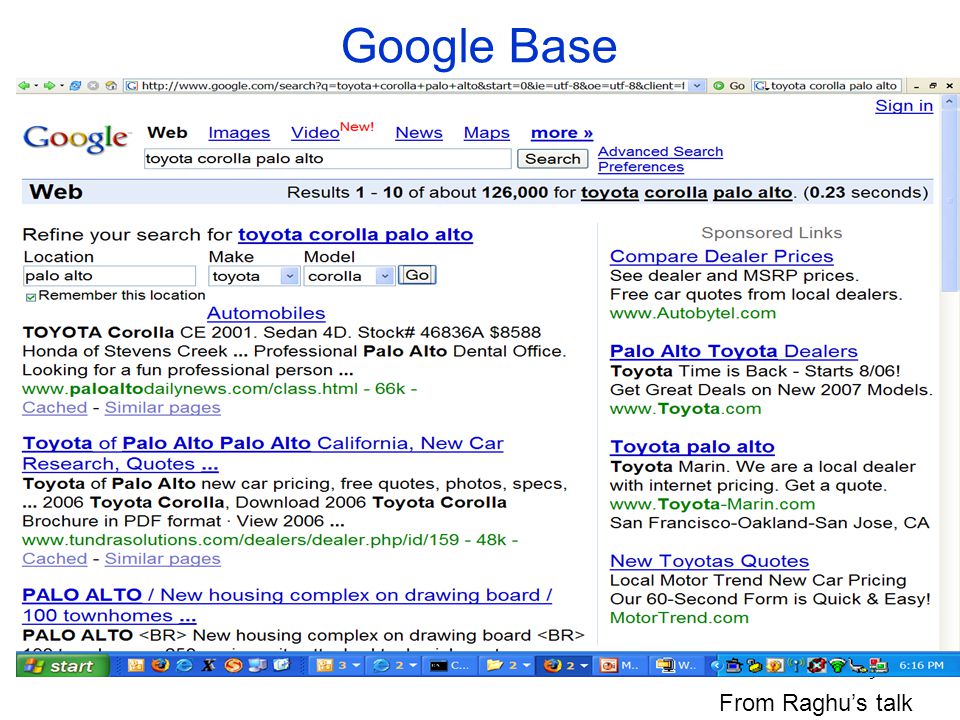Open the command prompt taskbar item
Image resolution: width=960 pixels, height=720 pixels.
pos(449,666)
